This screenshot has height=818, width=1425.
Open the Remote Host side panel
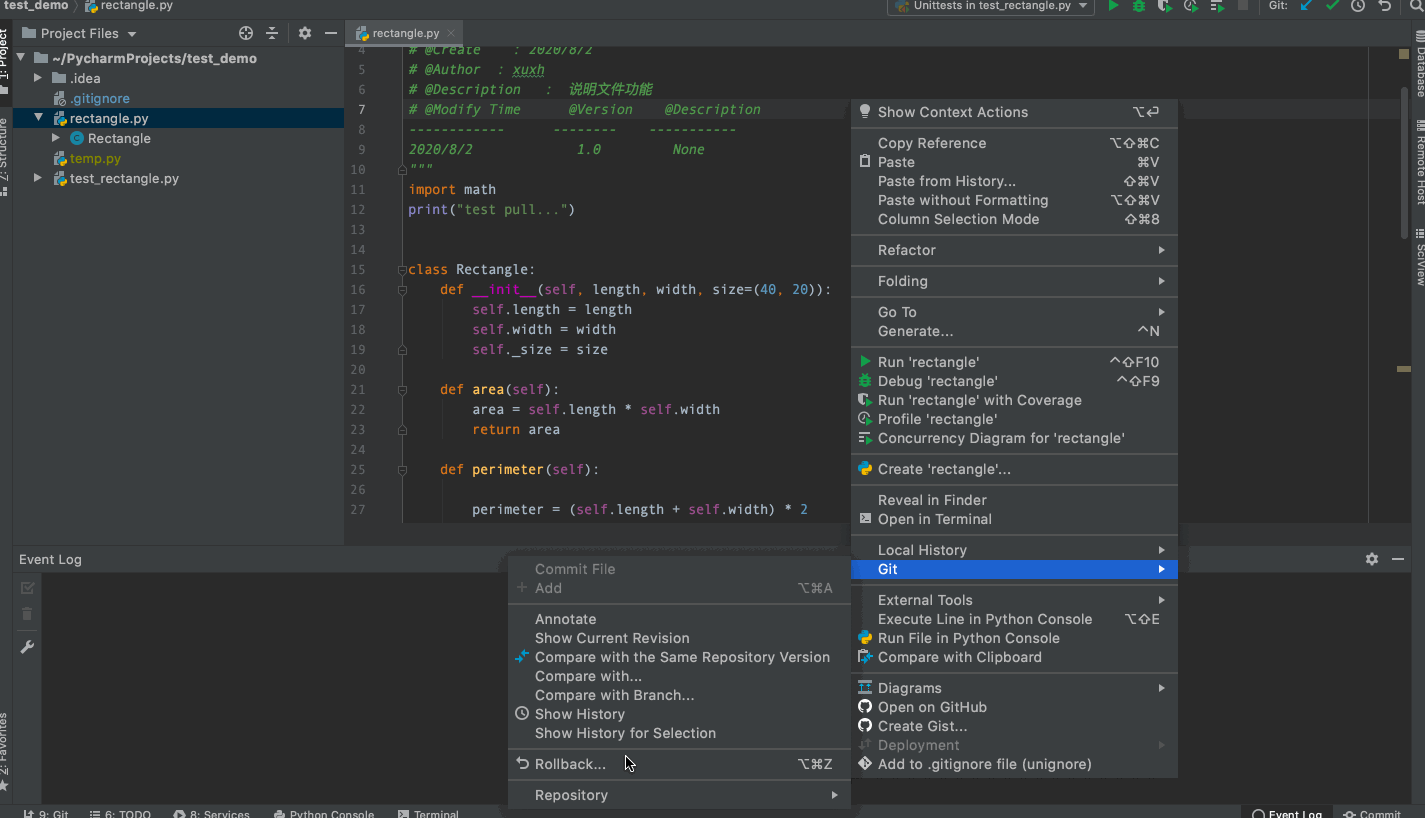coord(1419,162)
